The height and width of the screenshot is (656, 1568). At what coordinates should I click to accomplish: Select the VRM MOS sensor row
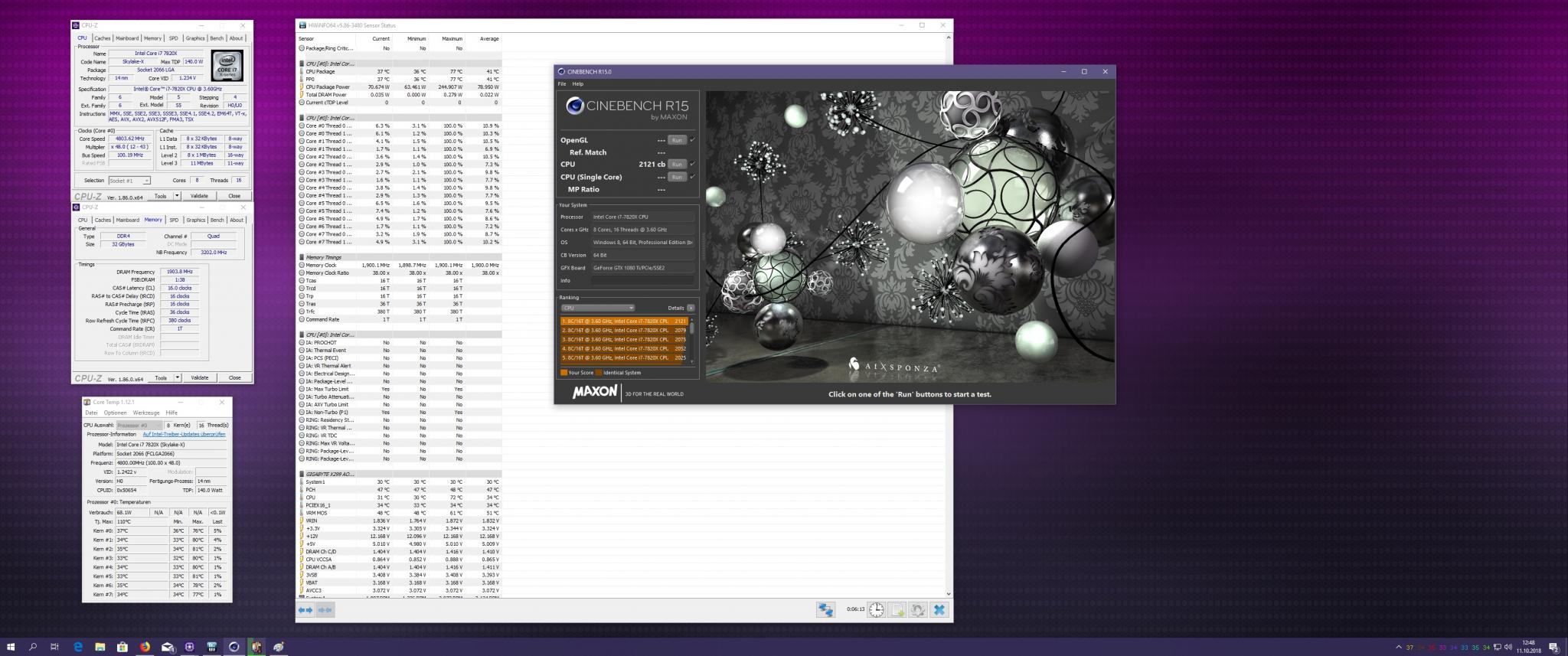399,513
